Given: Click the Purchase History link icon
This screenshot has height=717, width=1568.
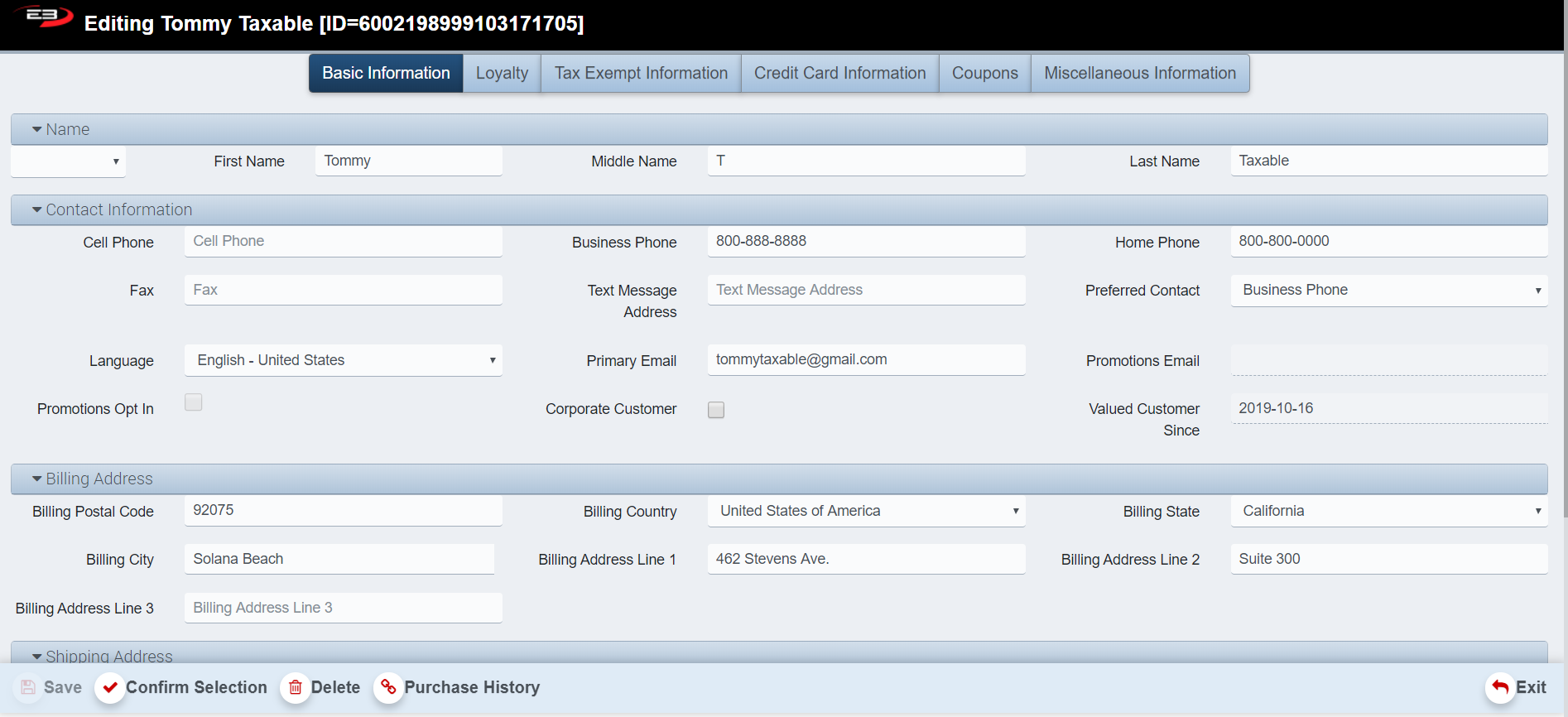Looking at the screenshot, I should coord(388,687).
